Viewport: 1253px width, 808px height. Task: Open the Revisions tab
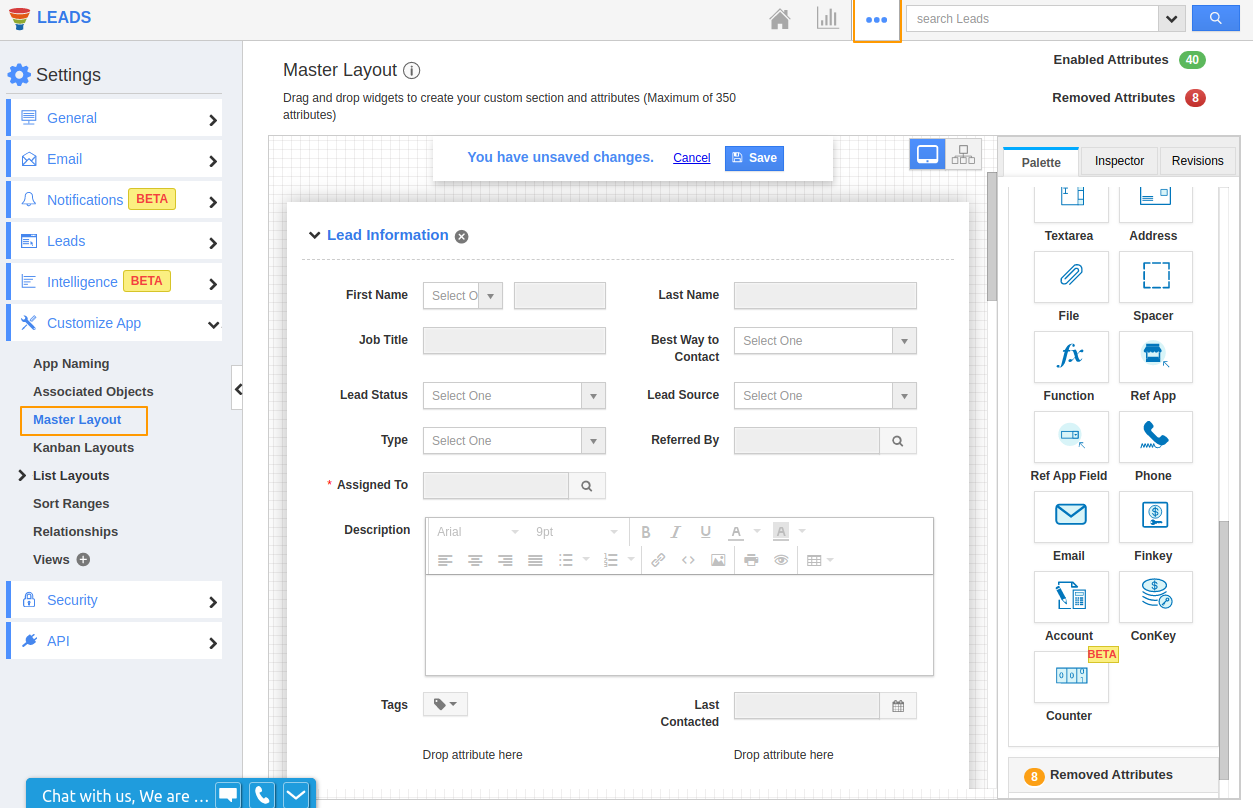point(1197,161)
